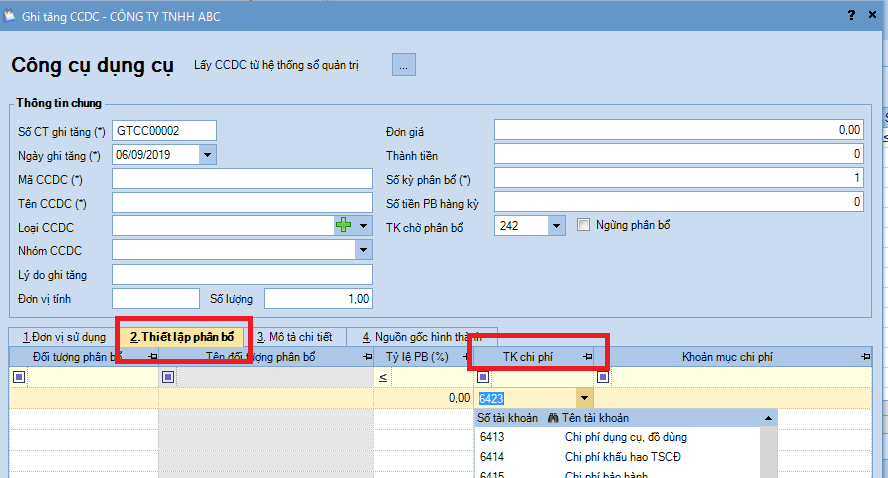Click the Số tài khoản column header
Screen dimensions: 888x478
point(507,418)
